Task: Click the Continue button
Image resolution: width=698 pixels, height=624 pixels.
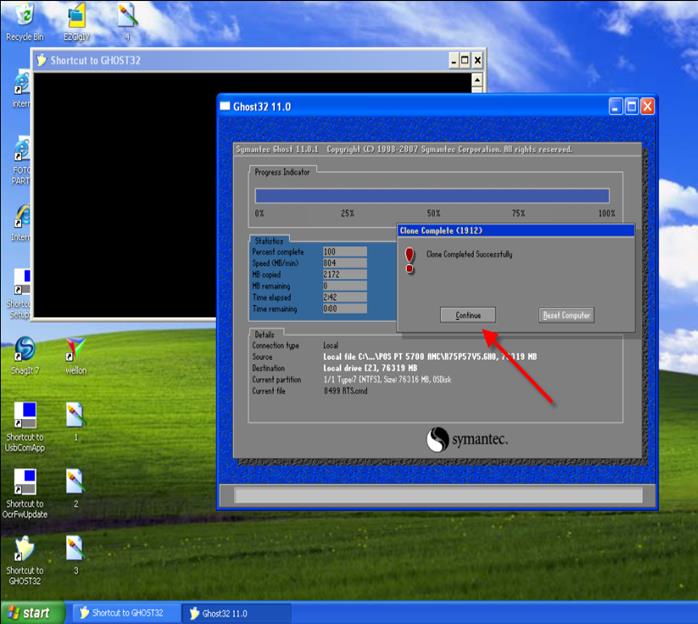Action: point(468,315)
